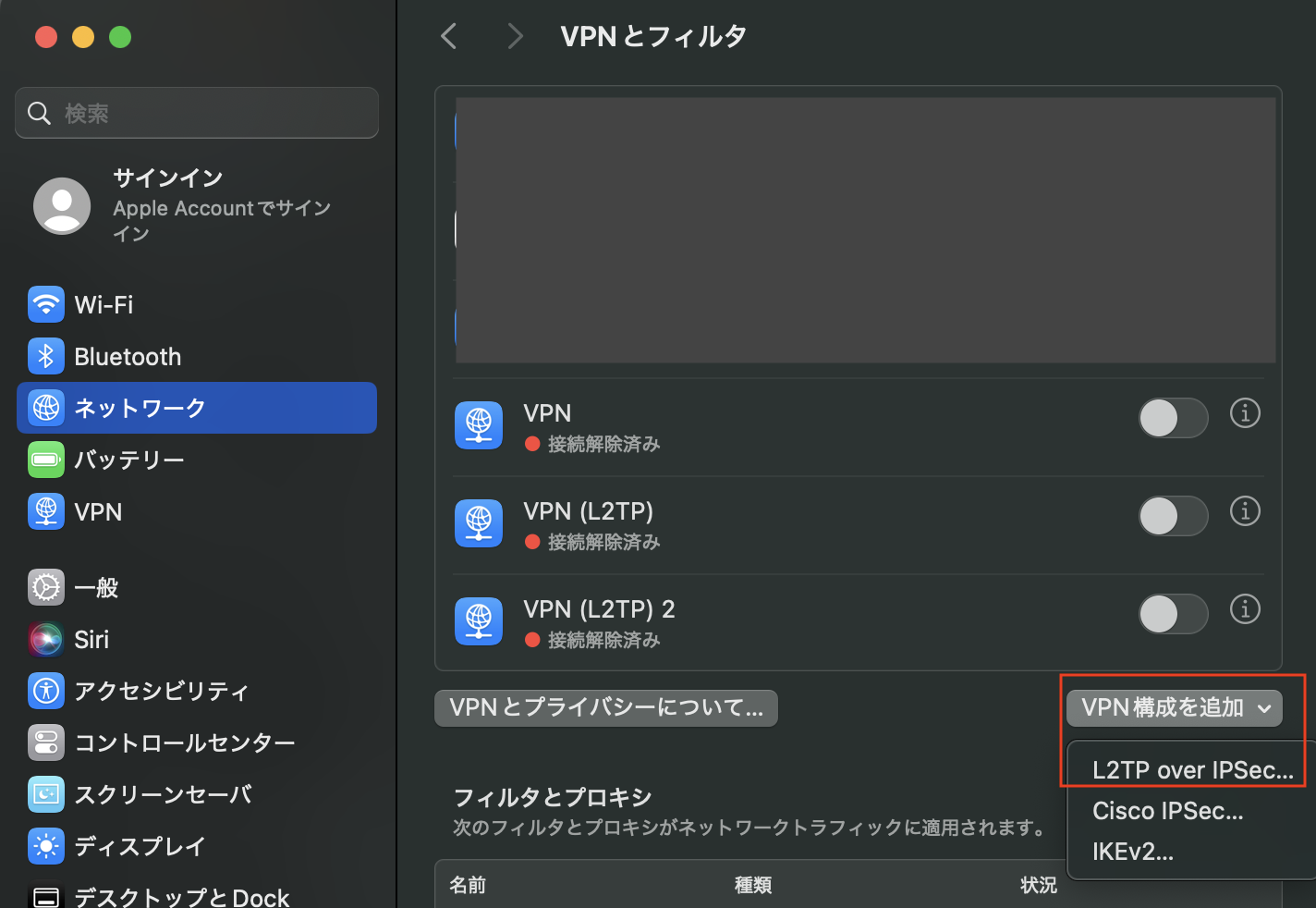Choose L2TP over IPSec... option
The width and height of the screenshot is (1316, 908).
(x=1192, y=770)
